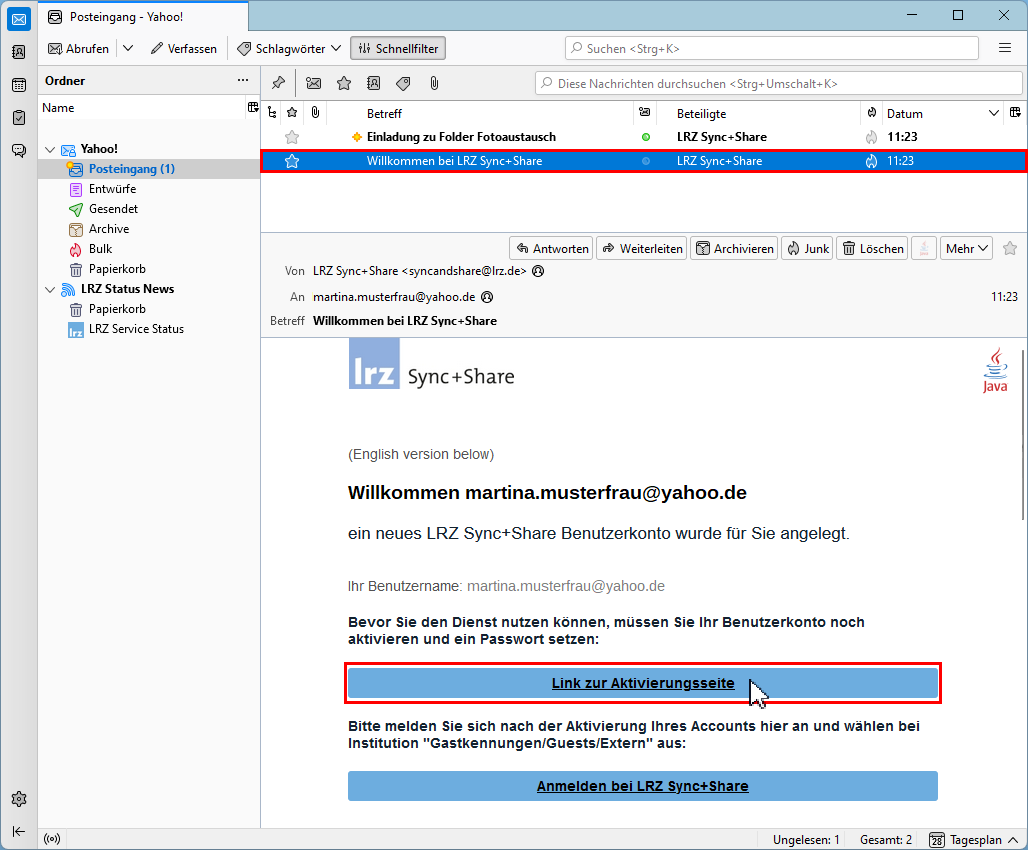1028x850 pixels.
Task: Open Settings via the gear icon
Action: point(18,799)
